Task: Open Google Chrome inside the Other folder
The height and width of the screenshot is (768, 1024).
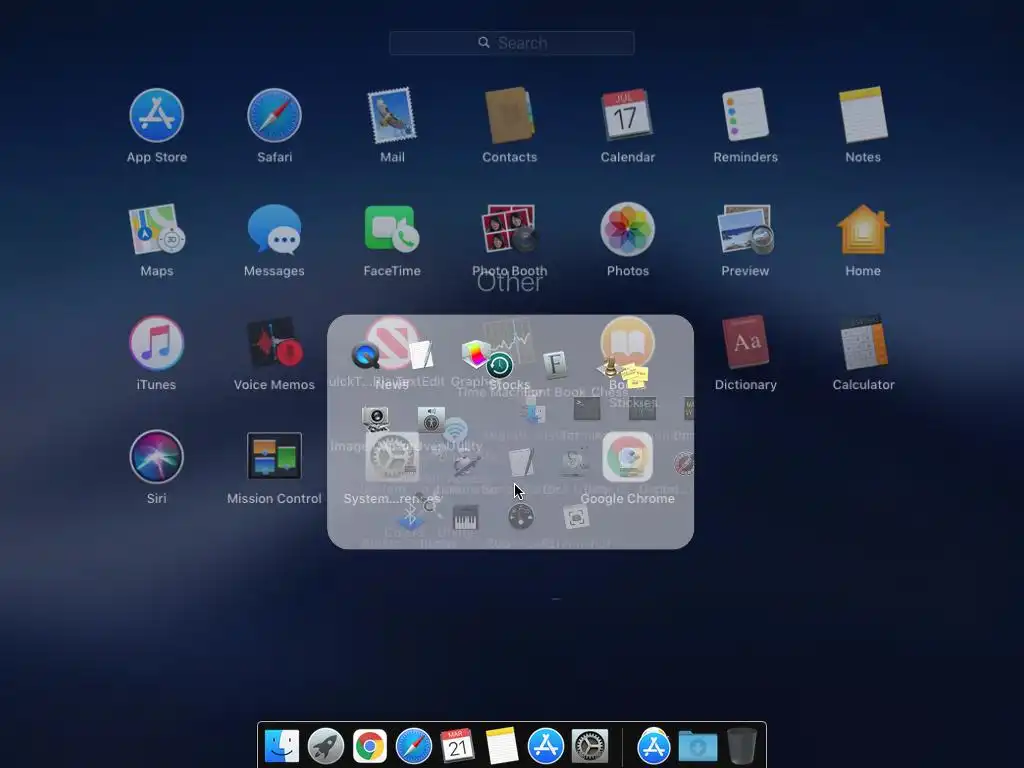Action: tap(627, 456)
